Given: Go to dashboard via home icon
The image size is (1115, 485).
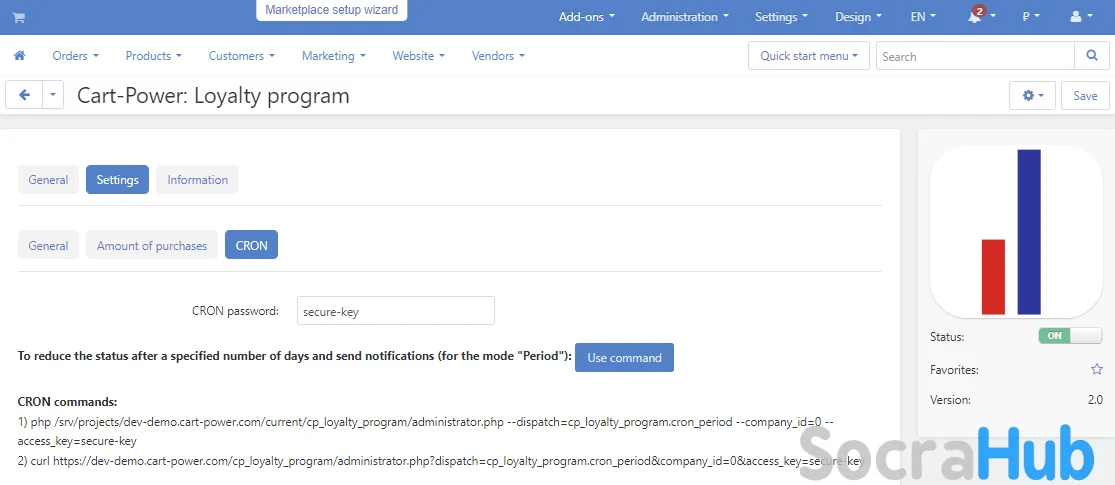Looking at the screenshot, I should pos(19,55).
